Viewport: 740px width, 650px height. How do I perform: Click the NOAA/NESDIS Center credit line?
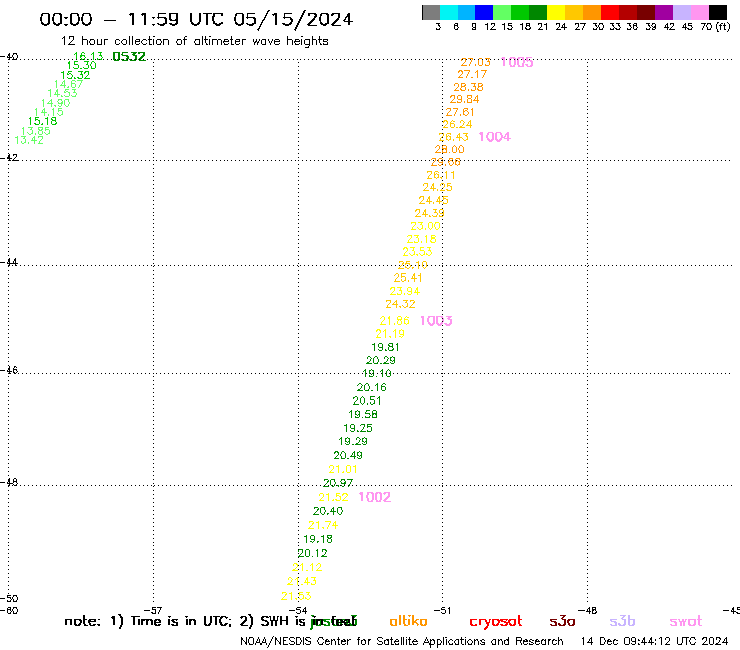[402, 641]
